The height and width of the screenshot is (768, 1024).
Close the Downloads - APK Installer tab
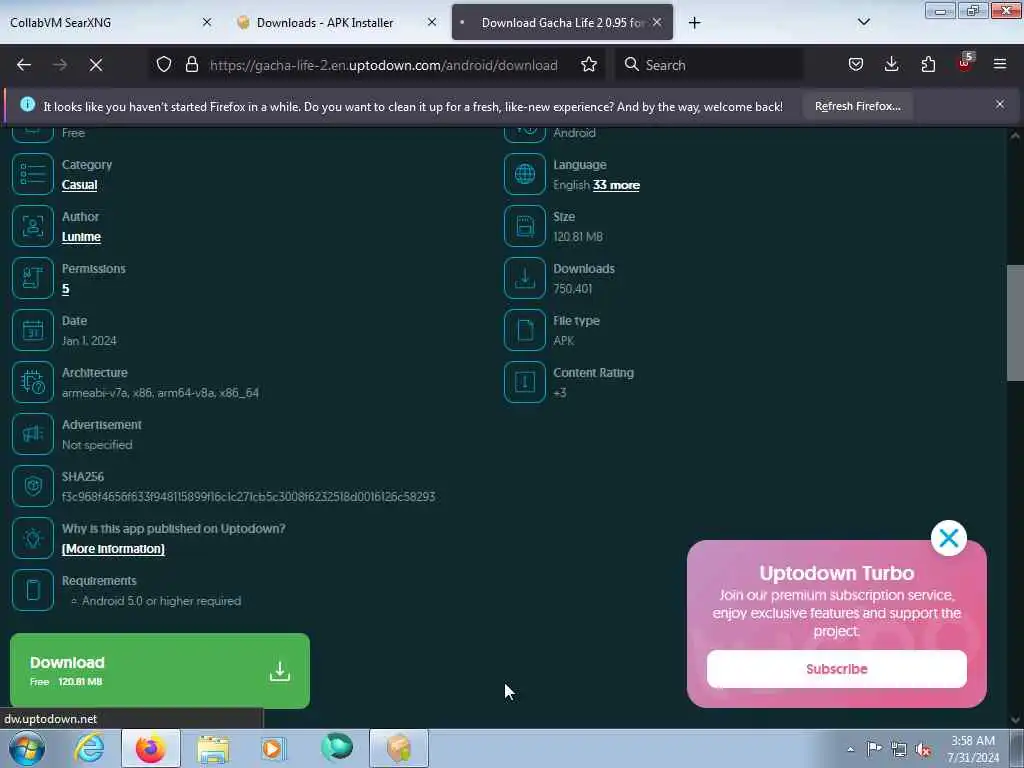pos(432,22)
